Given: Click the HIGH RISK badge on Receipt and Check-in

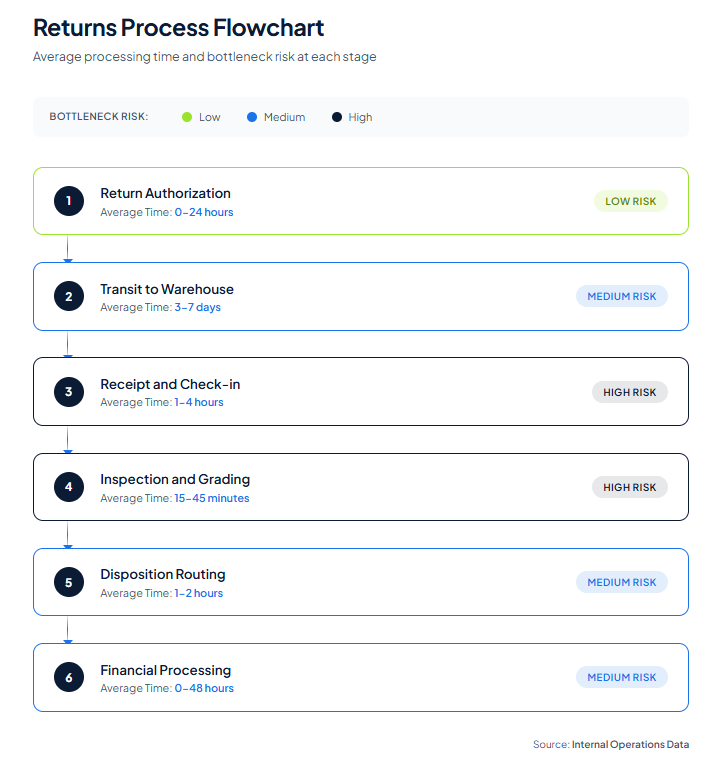Looking at the screenshot, I should [629, 392].
